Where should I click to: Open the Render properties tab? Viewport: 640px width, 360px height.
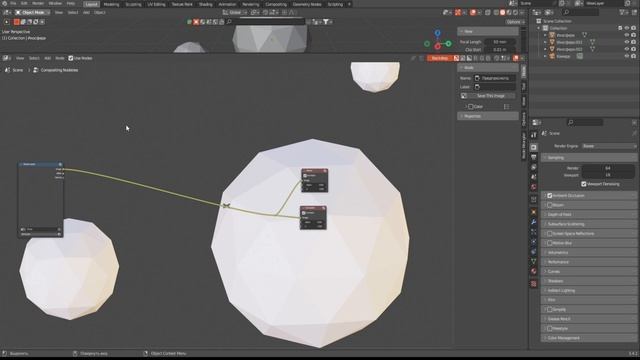533,147
